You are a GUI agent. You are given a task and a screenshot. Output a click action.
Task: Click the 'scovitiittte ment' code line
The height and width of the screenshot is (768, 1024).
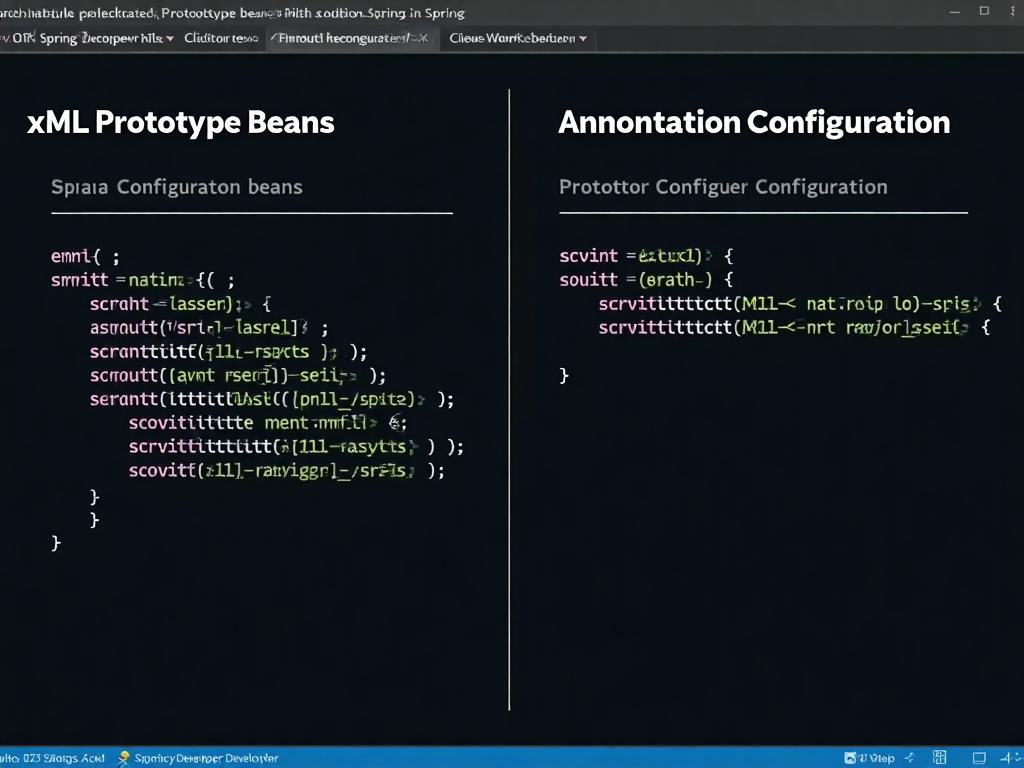[x=268, y=423]
